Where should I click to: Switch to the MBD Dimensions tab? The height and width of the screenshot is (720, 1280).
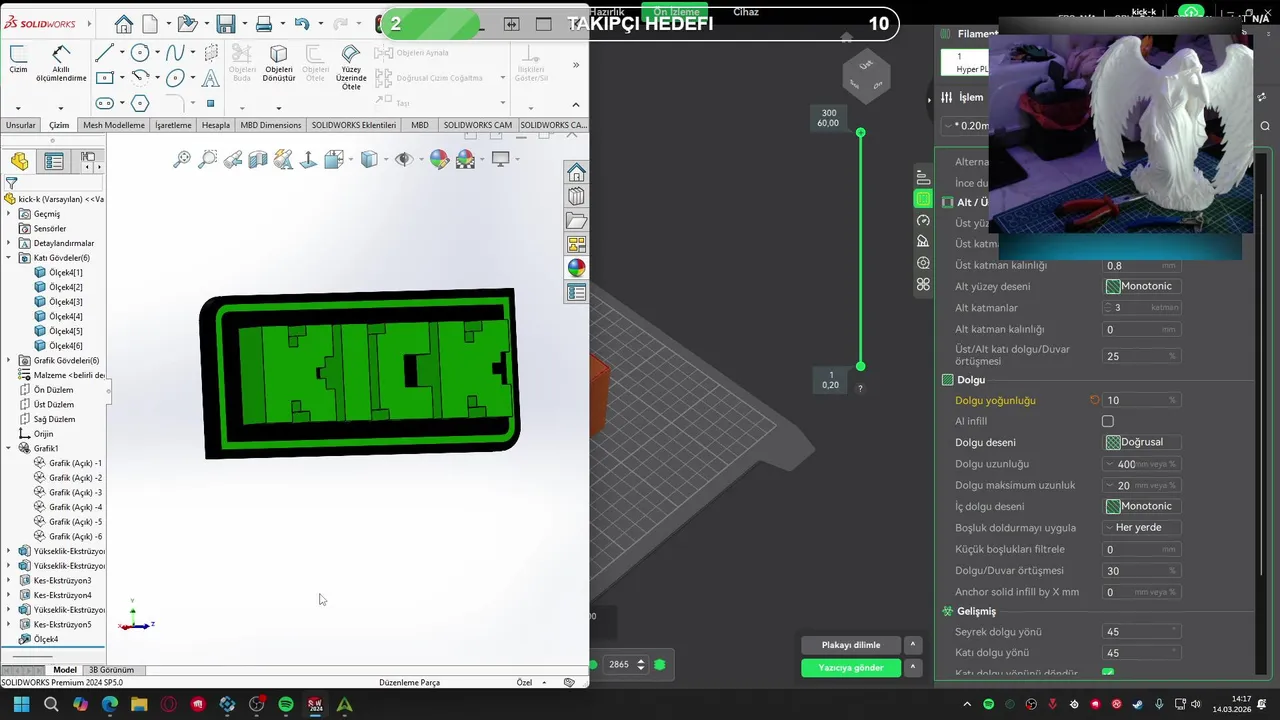271,125
